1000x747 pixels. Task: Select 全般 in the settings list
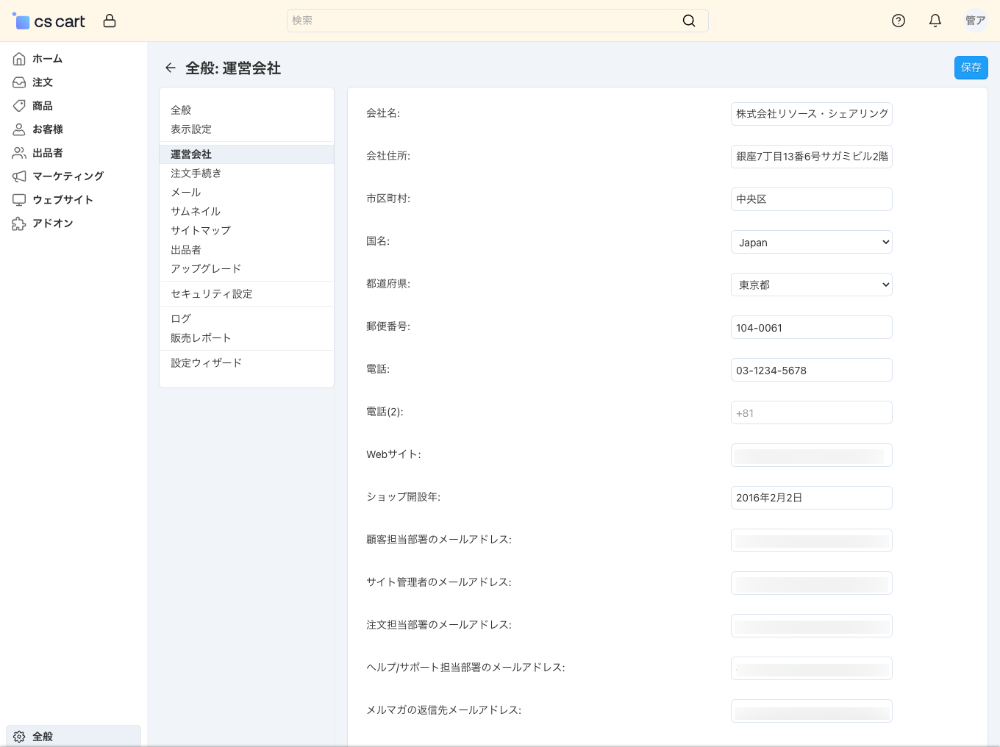(181, 110)
